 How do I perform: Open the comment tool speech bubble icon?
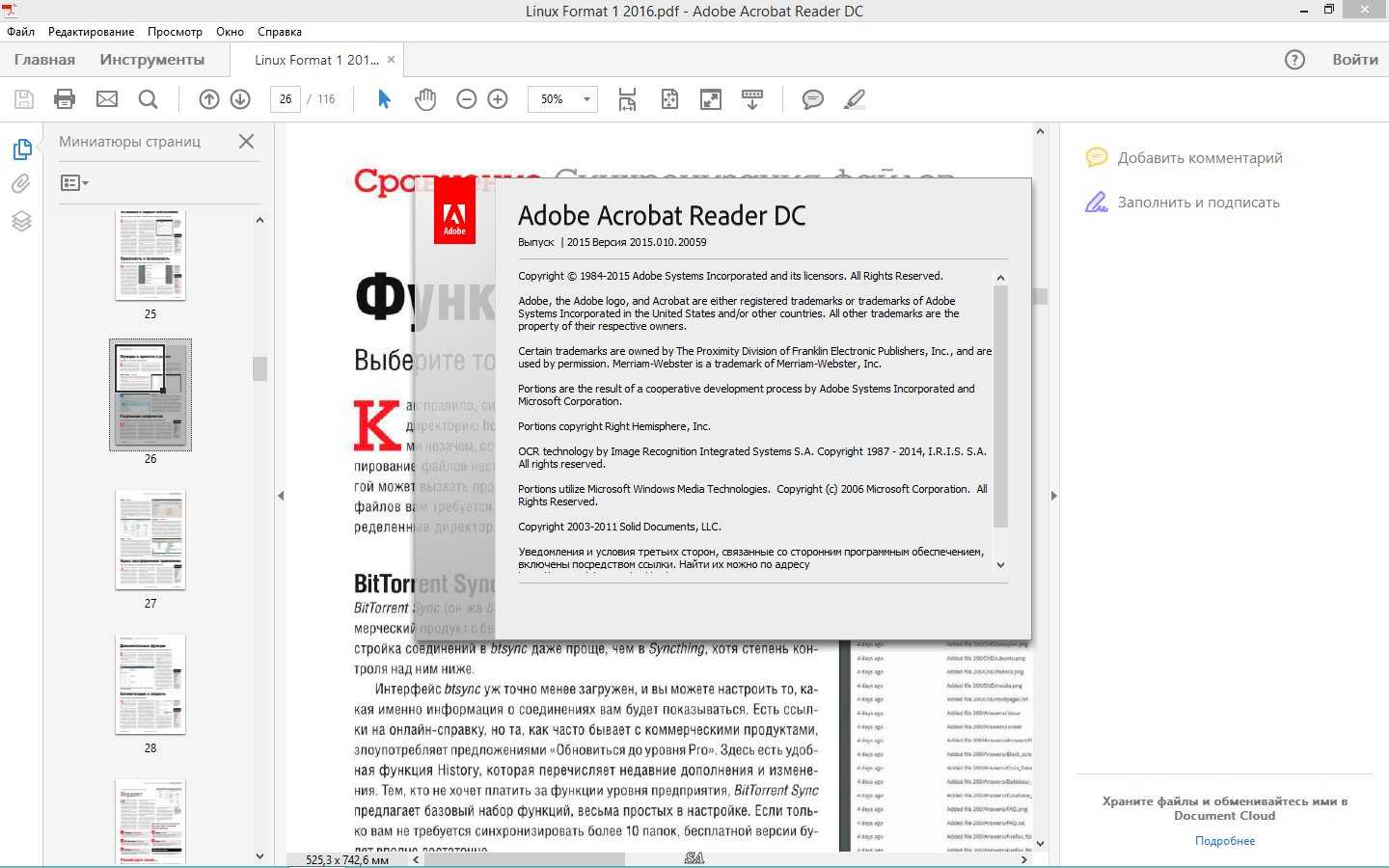pyautogui.click(x=812, y=98)
